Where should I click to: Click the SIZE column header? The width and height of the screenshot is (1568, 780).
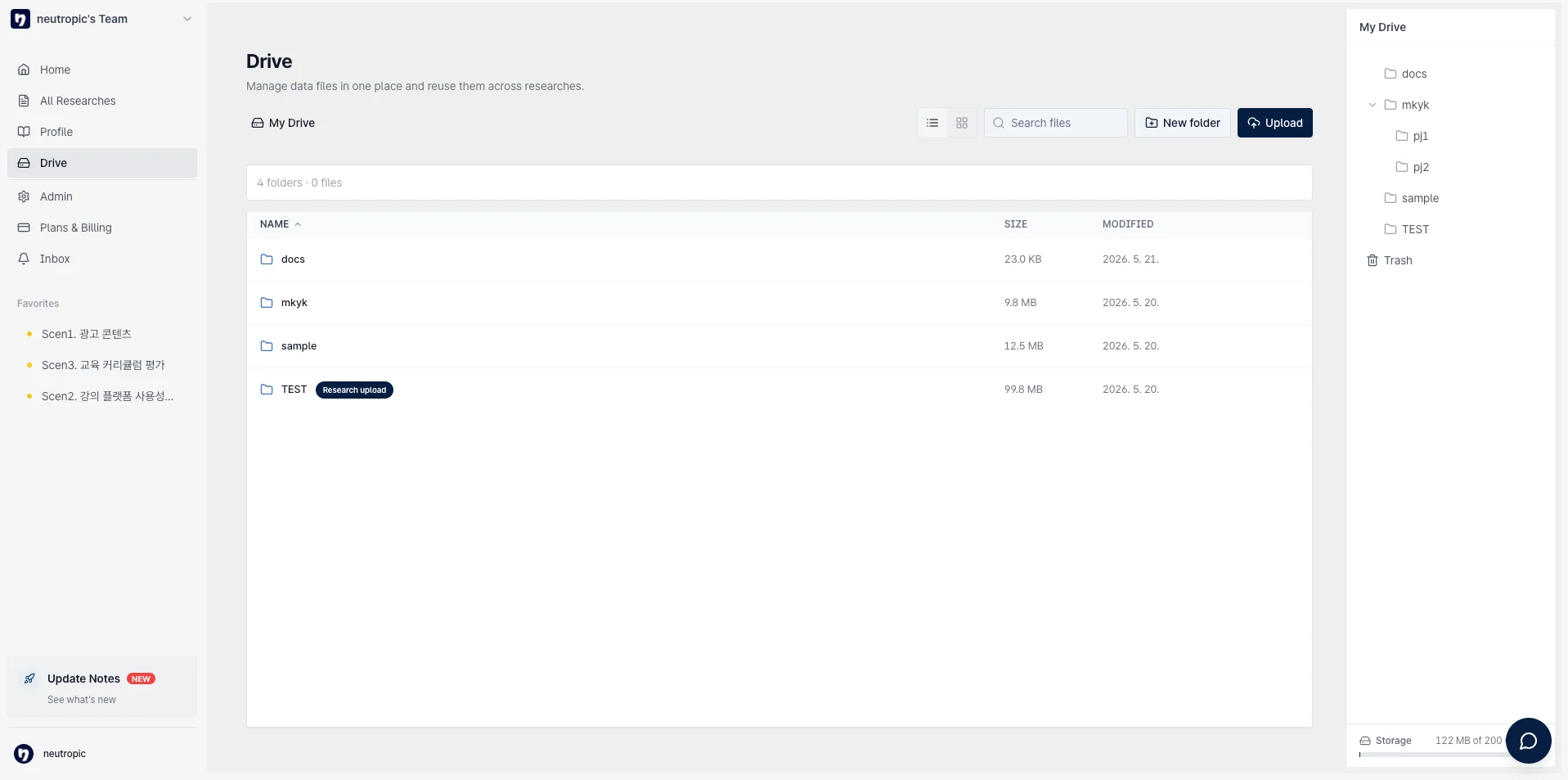point(1016,224)
